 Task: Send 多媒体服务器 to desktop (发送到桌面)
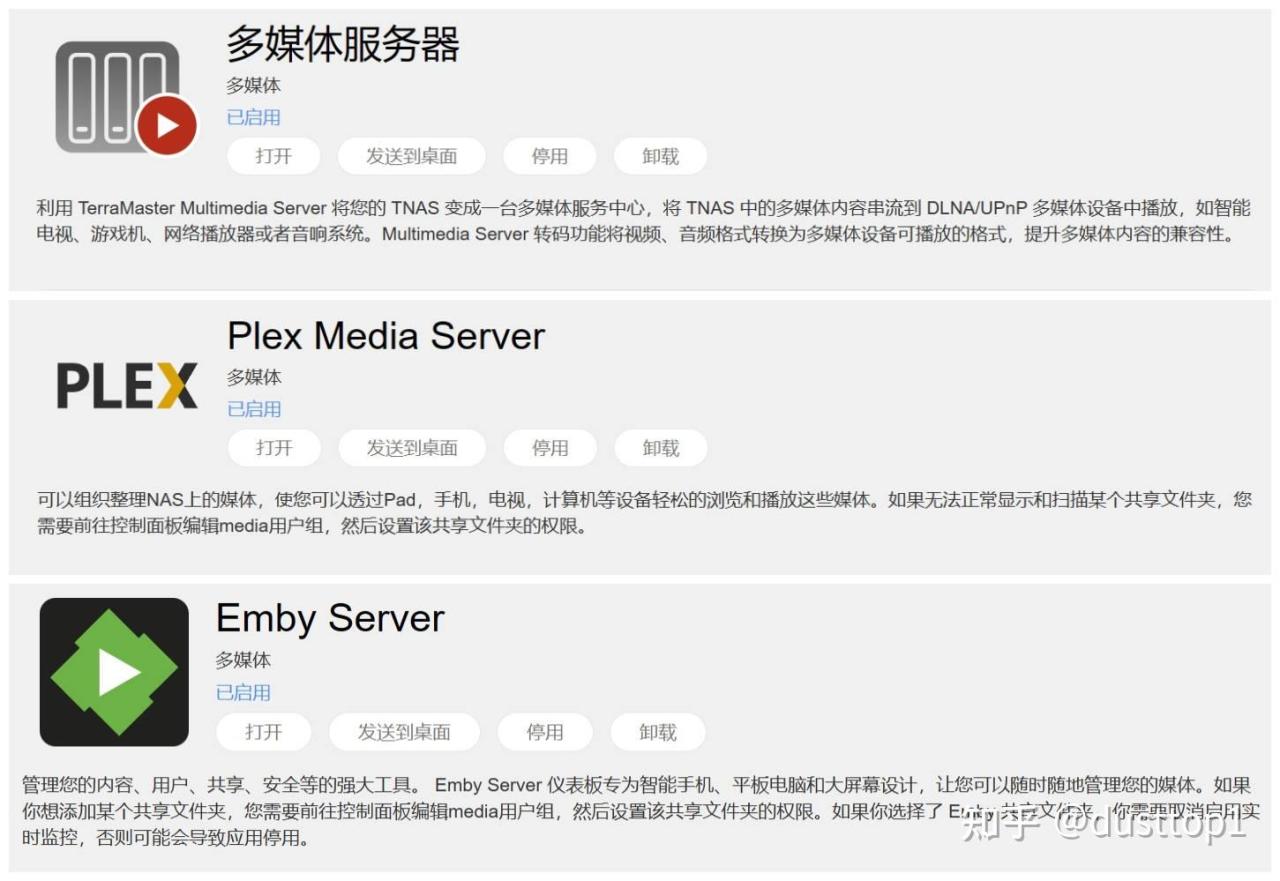(412, 156)
